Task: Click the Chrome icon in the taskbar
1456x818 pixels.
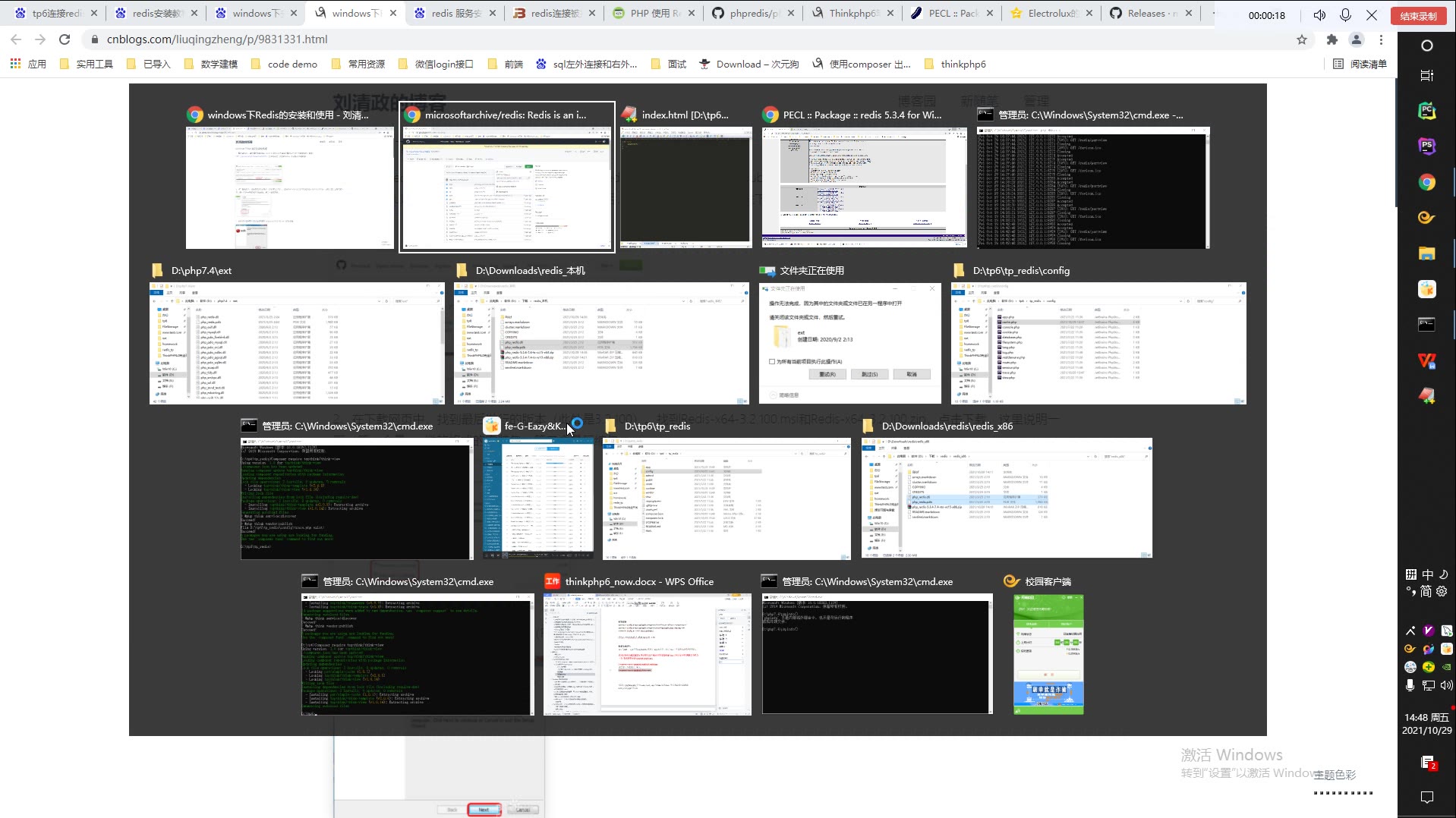Action: (1427, 182)
